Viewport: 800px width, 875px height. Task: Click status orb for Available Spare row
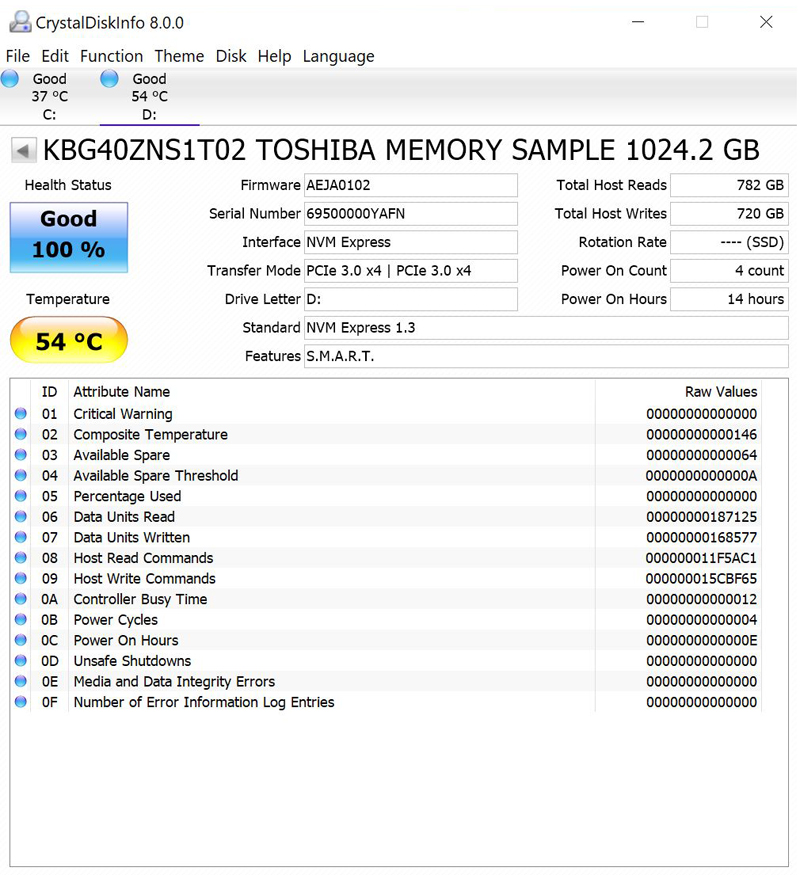(21, 455)
